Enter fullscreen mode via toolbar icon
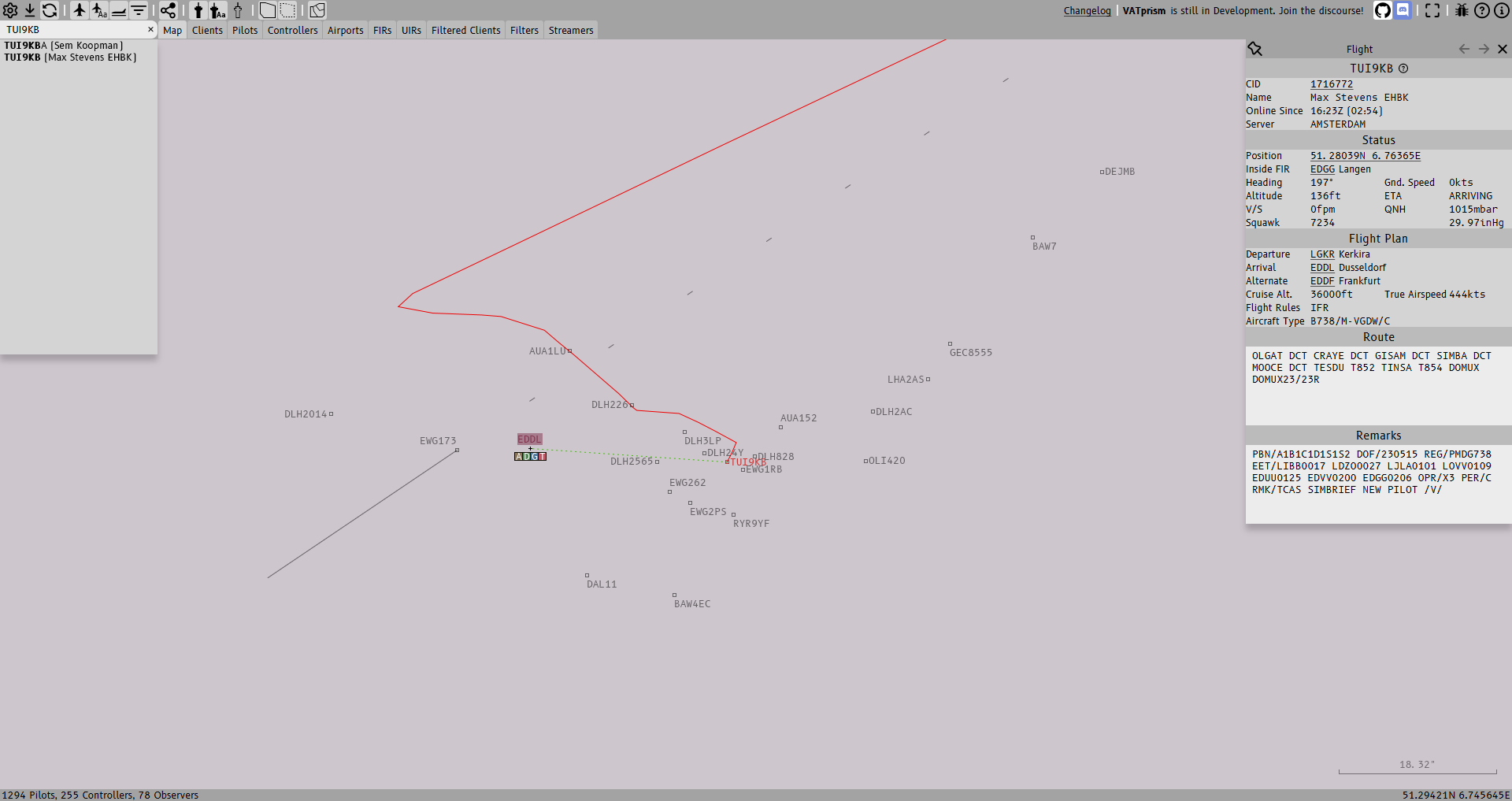Image resolution: width=1512 pixels, height=801 pixels. 1432,10
